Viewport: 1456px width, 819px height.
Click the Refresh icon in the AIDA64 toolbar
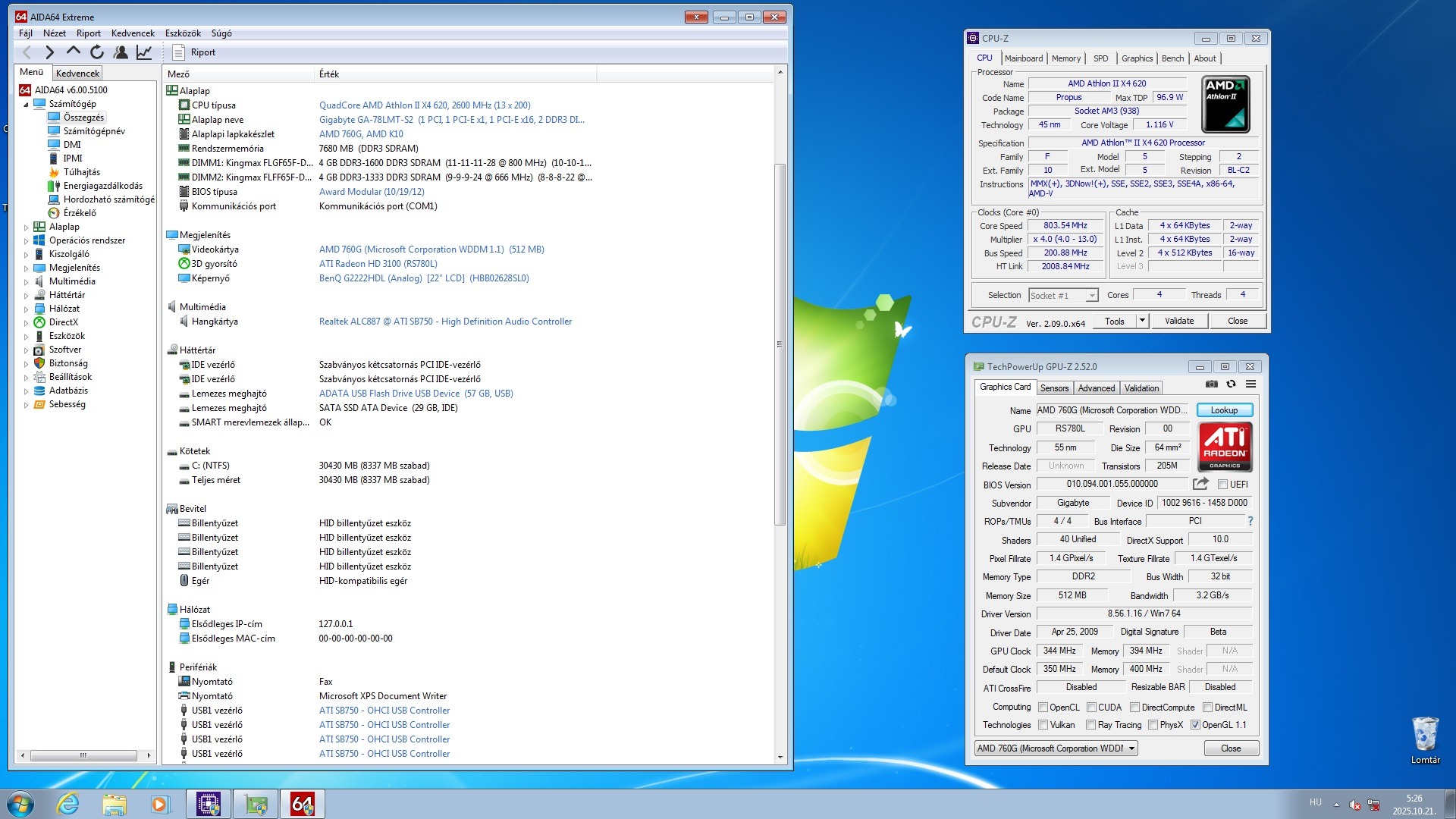point(97,52)
